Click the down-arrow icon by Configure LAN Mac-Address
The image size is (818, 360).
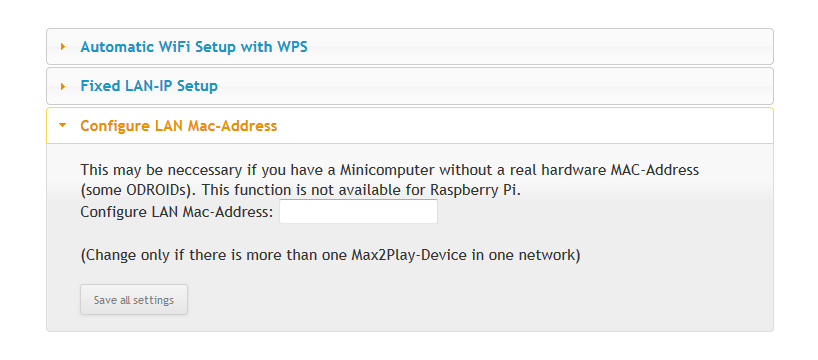(x=63, y=125)
